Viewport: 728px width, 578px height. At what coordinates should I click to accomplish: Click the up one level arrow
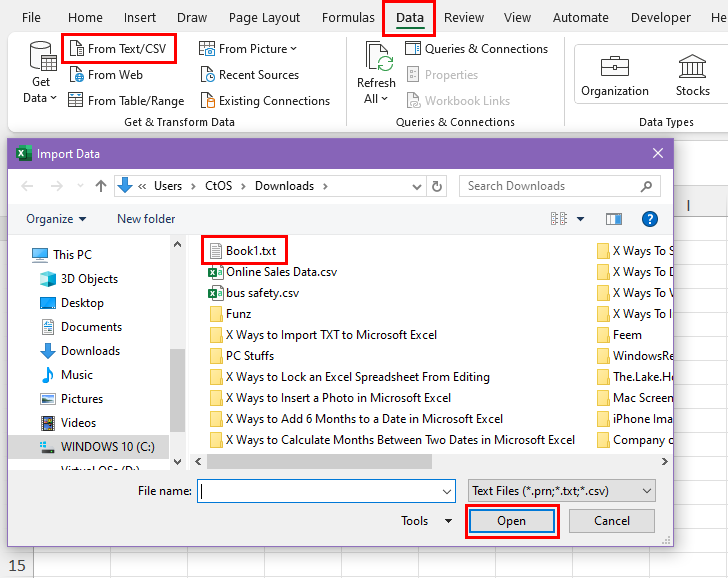point(101,186)
